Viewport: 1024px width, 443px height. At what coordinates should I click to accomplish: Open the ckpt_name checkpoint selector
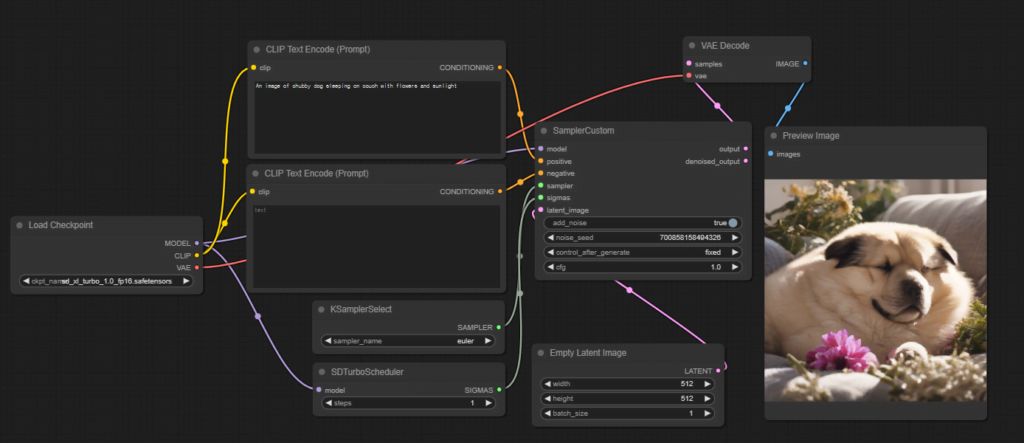click(106, 281)
